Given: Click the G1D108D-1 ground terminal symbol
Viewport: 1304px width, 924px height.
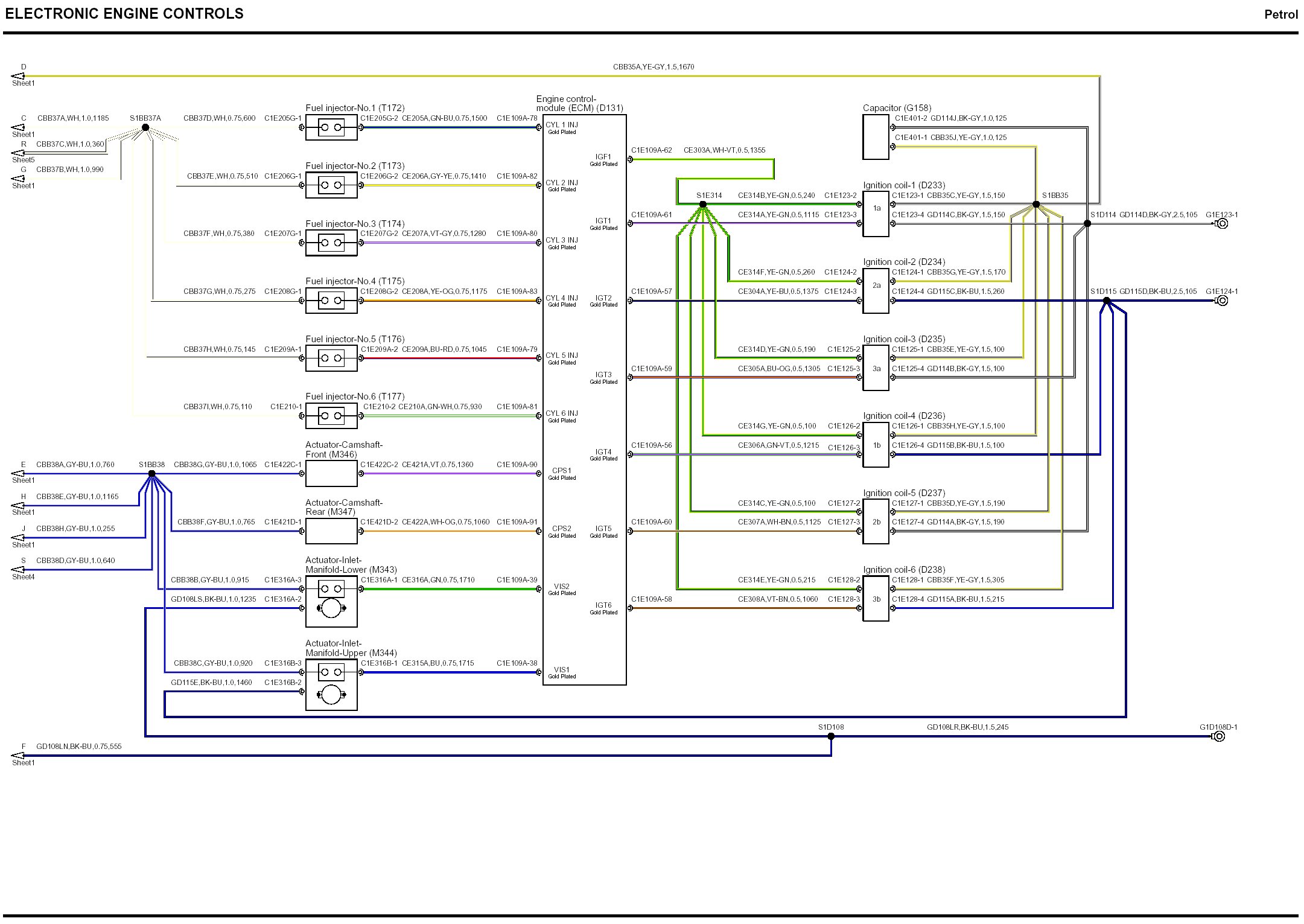Looking at the screenshot, I should (x=1219, y=736).
